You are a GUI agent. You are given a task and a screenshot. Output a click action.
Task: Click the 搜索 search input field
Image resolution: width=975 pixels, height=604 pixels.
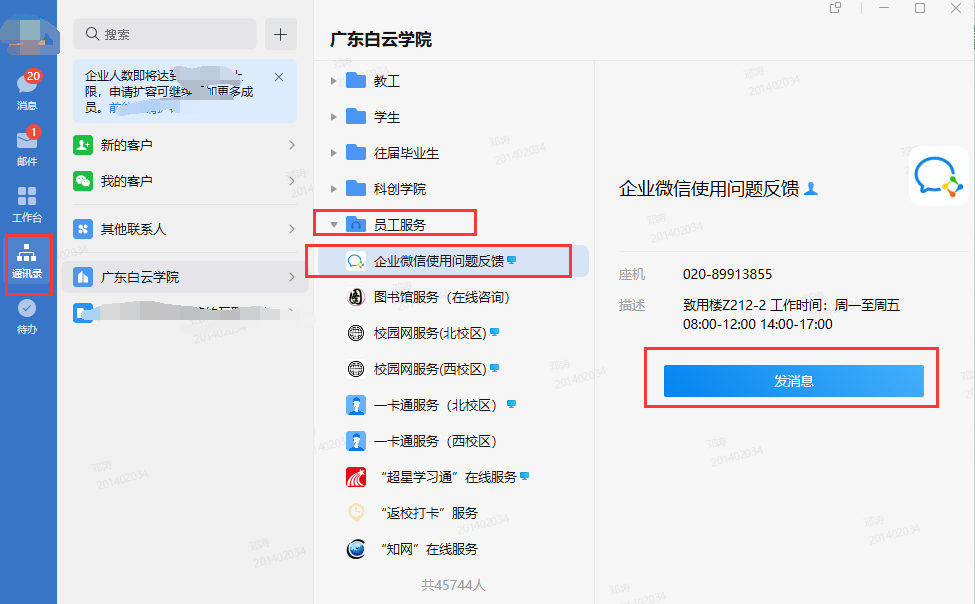[170, 34]
